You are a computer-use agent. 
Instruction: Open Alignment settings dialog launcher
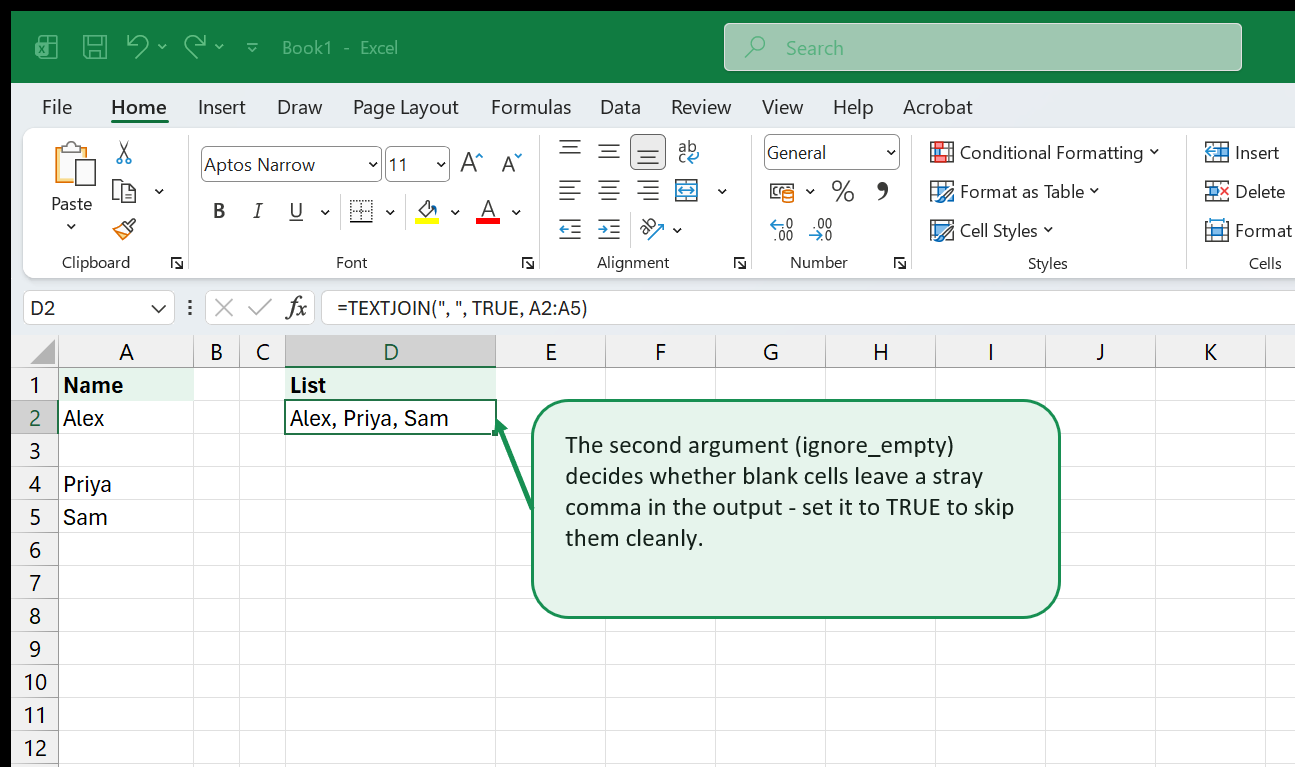coord(740,263)
